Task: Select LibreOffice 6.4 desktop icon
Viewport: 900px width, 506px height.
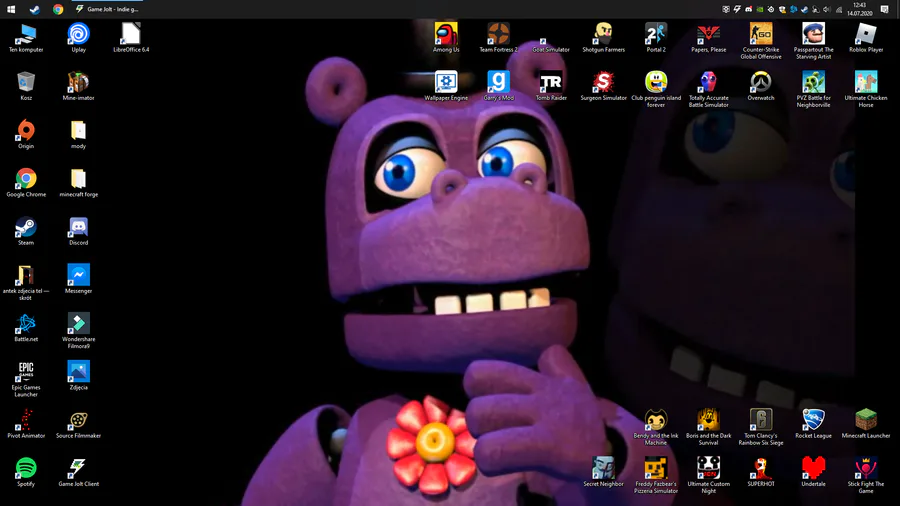Action: (x=131, y=38)
